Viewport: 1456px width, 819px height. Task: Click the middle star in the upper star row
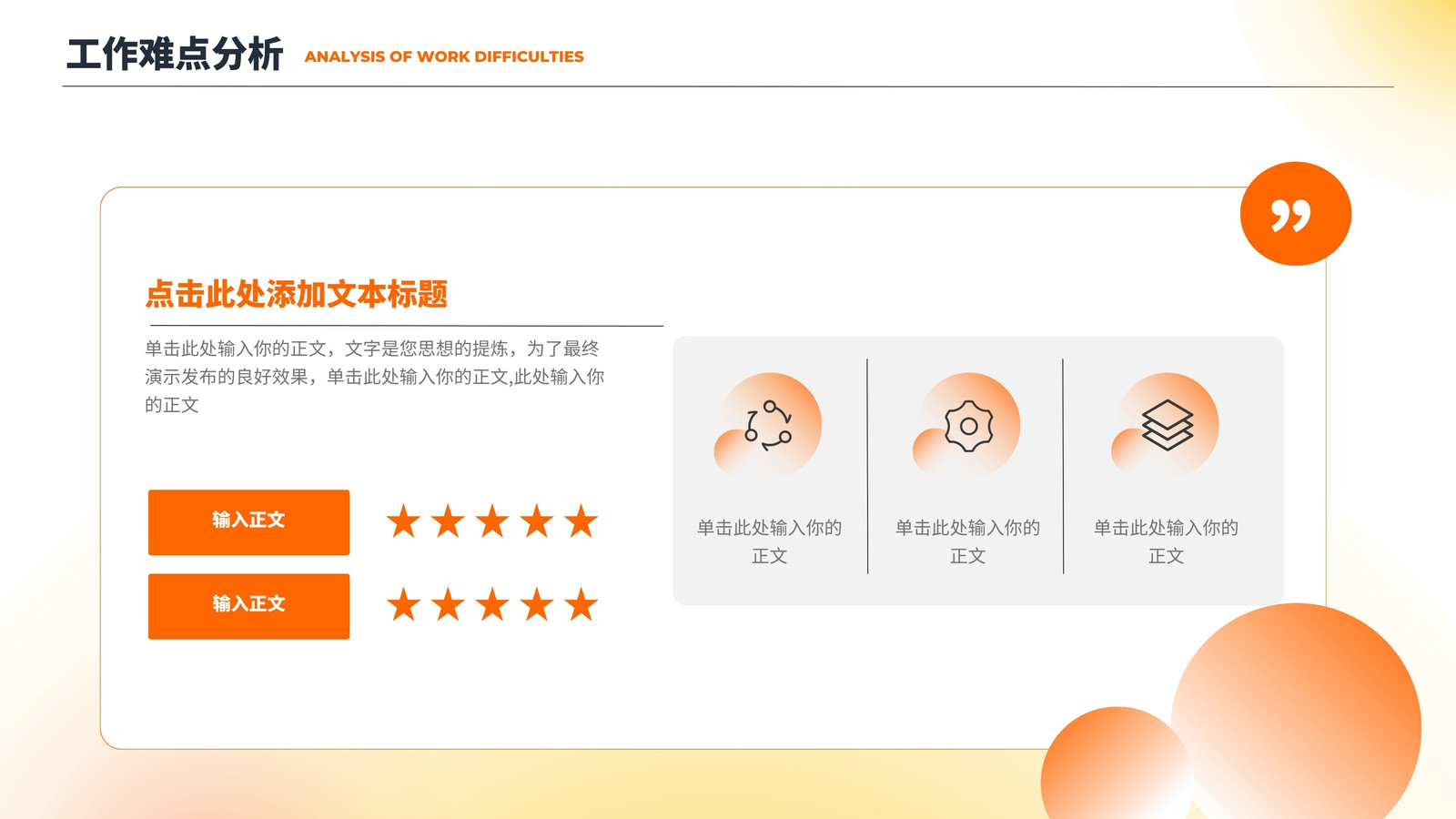tap(492, 522)
